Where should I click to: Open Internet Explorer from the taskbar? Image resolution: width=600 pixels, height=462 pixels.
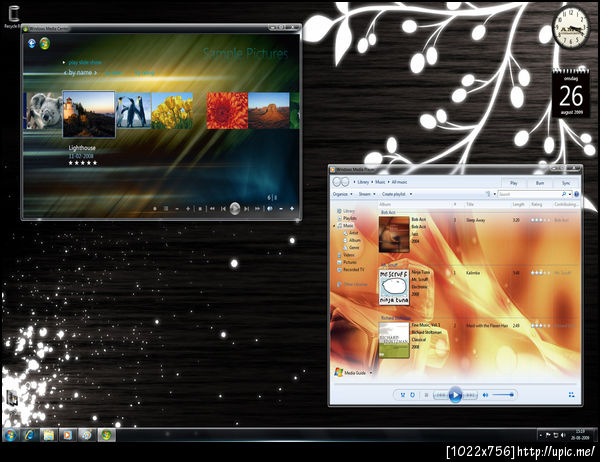[x=29, y=435]
